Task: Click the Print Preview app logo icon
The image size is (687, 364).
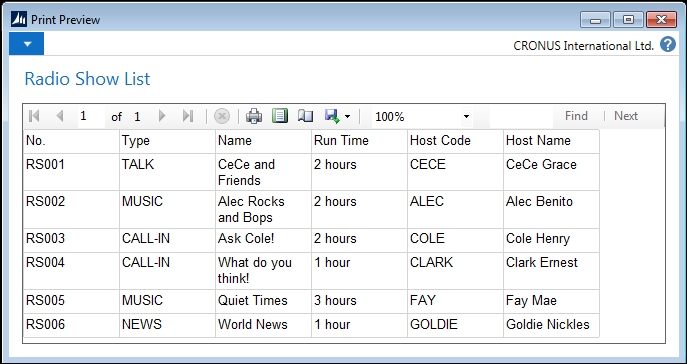Action: click(x=19, y=20)
